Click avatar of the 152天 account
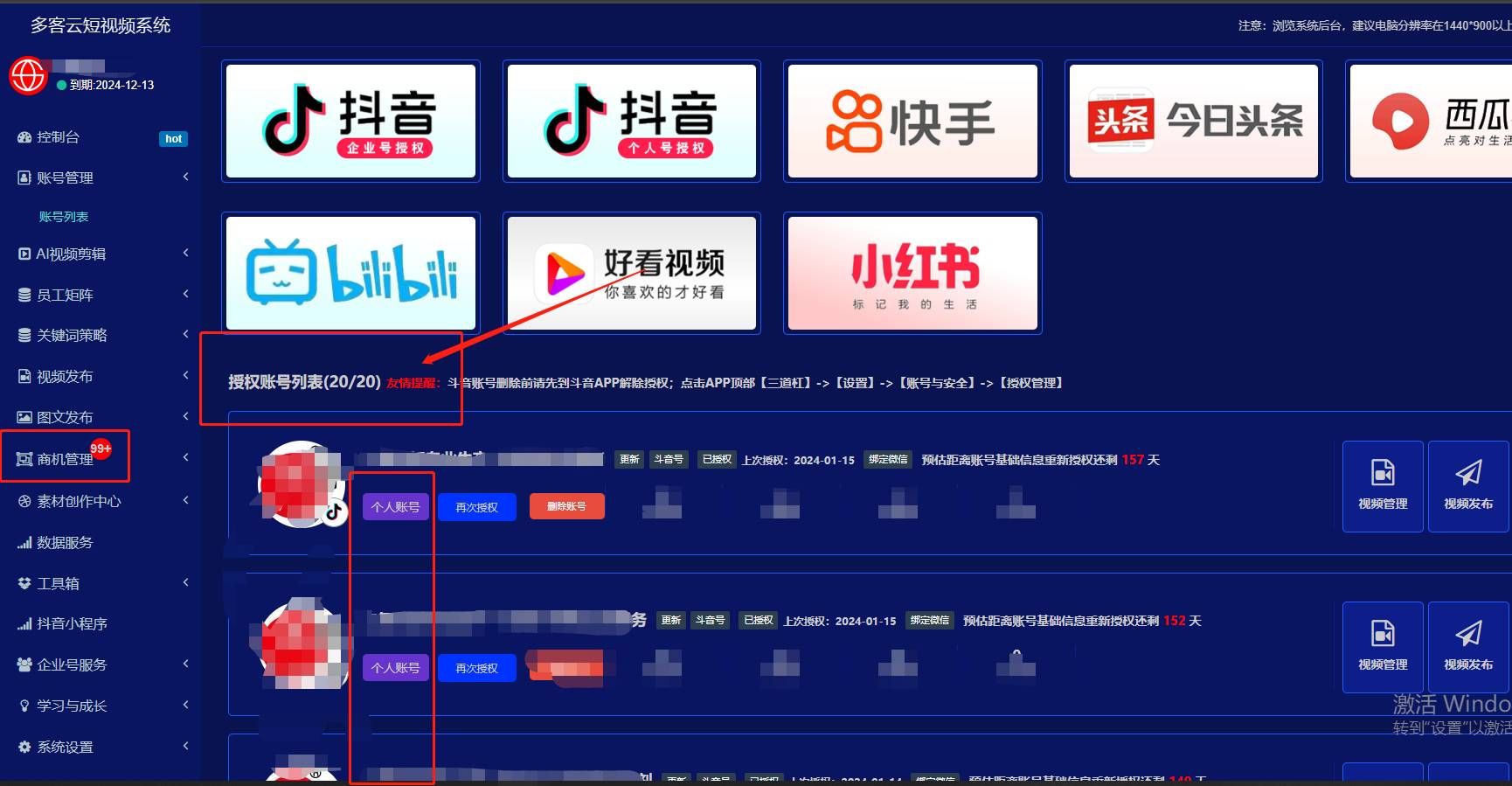This screenshot has height=786, width=1512. point(301,645)
